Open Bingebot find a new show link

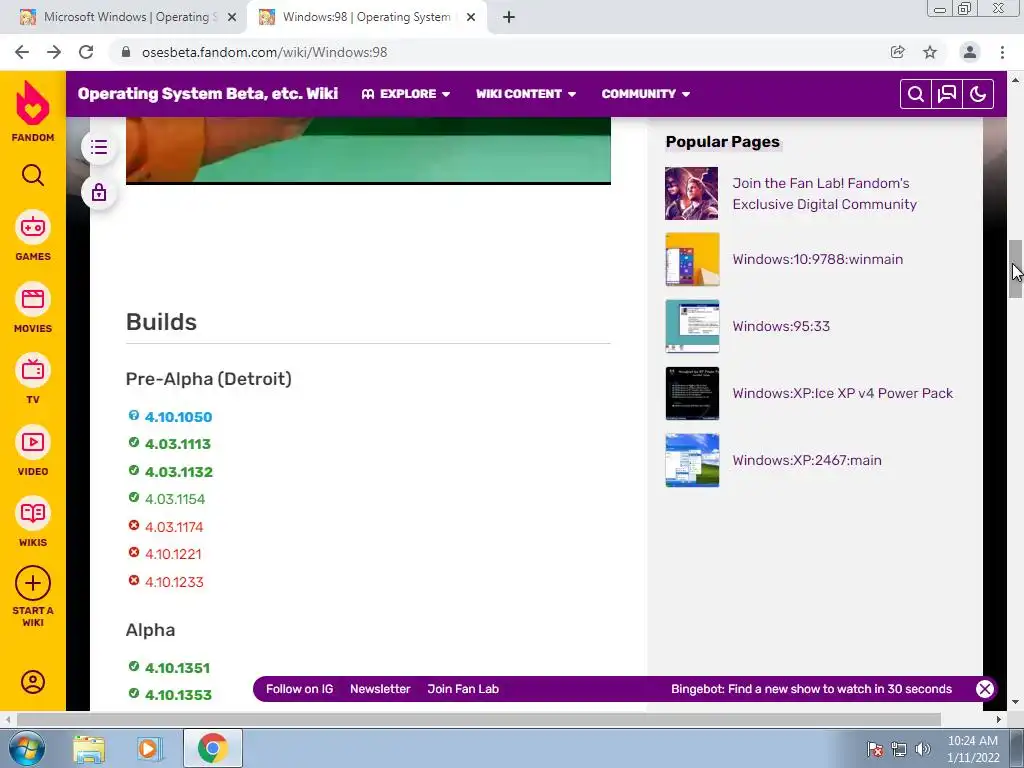[811, 689]
